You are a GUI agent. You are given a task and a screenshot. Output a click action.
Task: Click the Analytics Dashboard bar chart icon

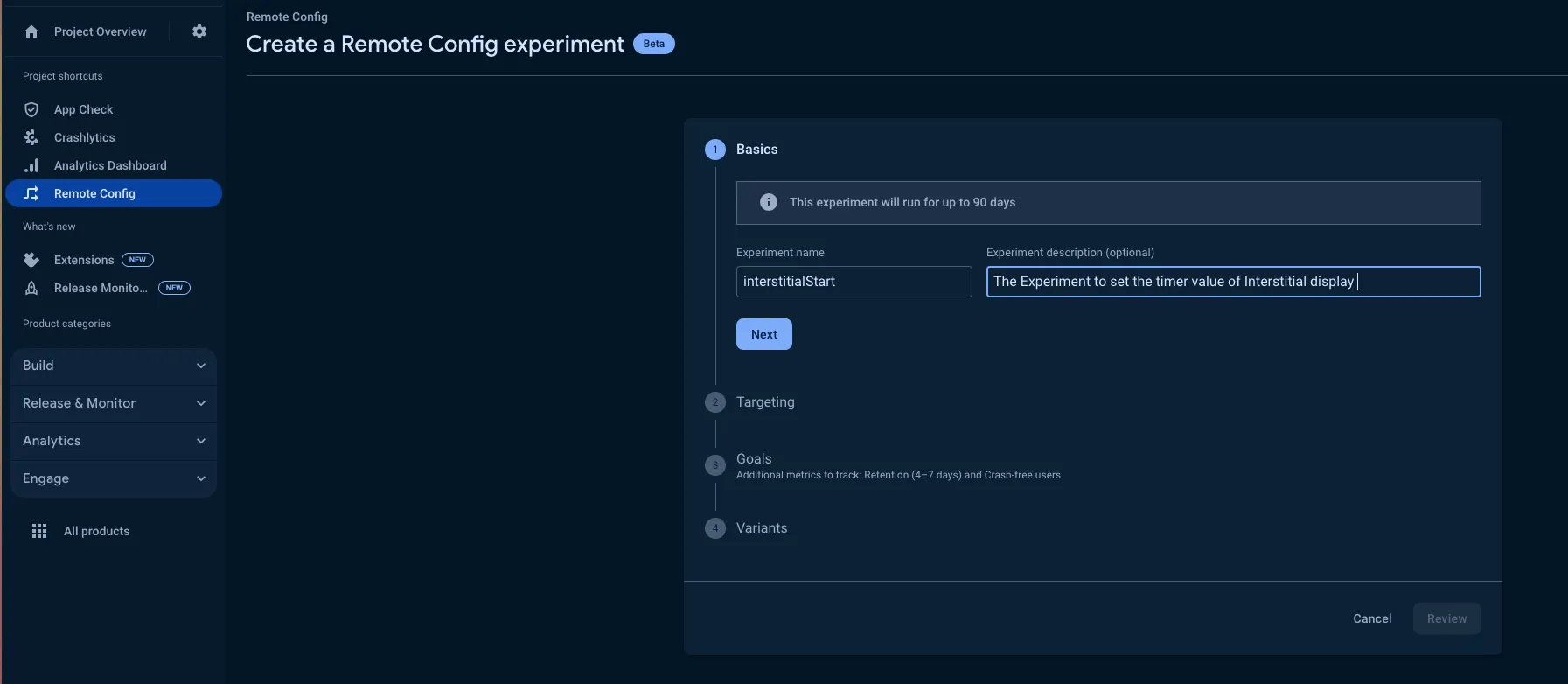pyautogui.click(x=31, y=165)
